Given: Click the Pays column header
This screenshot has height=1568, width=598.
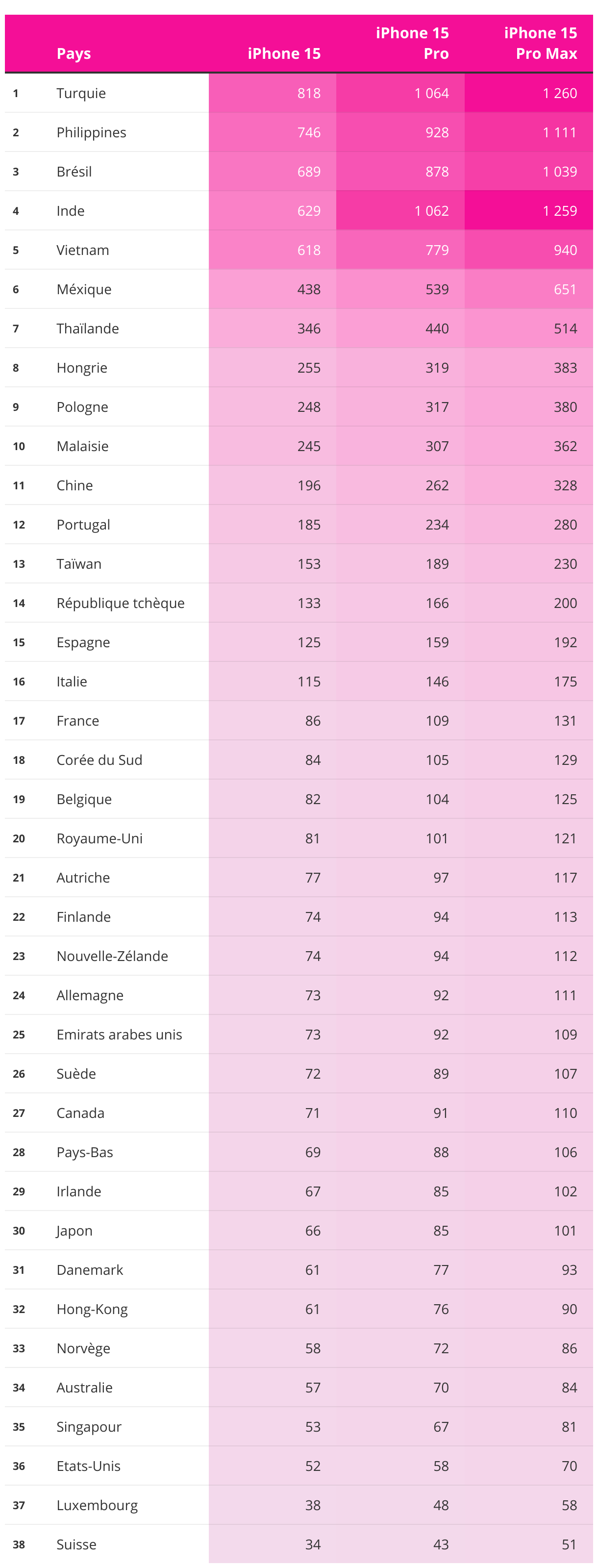Looking at the screenshot, I should point(74,53).
